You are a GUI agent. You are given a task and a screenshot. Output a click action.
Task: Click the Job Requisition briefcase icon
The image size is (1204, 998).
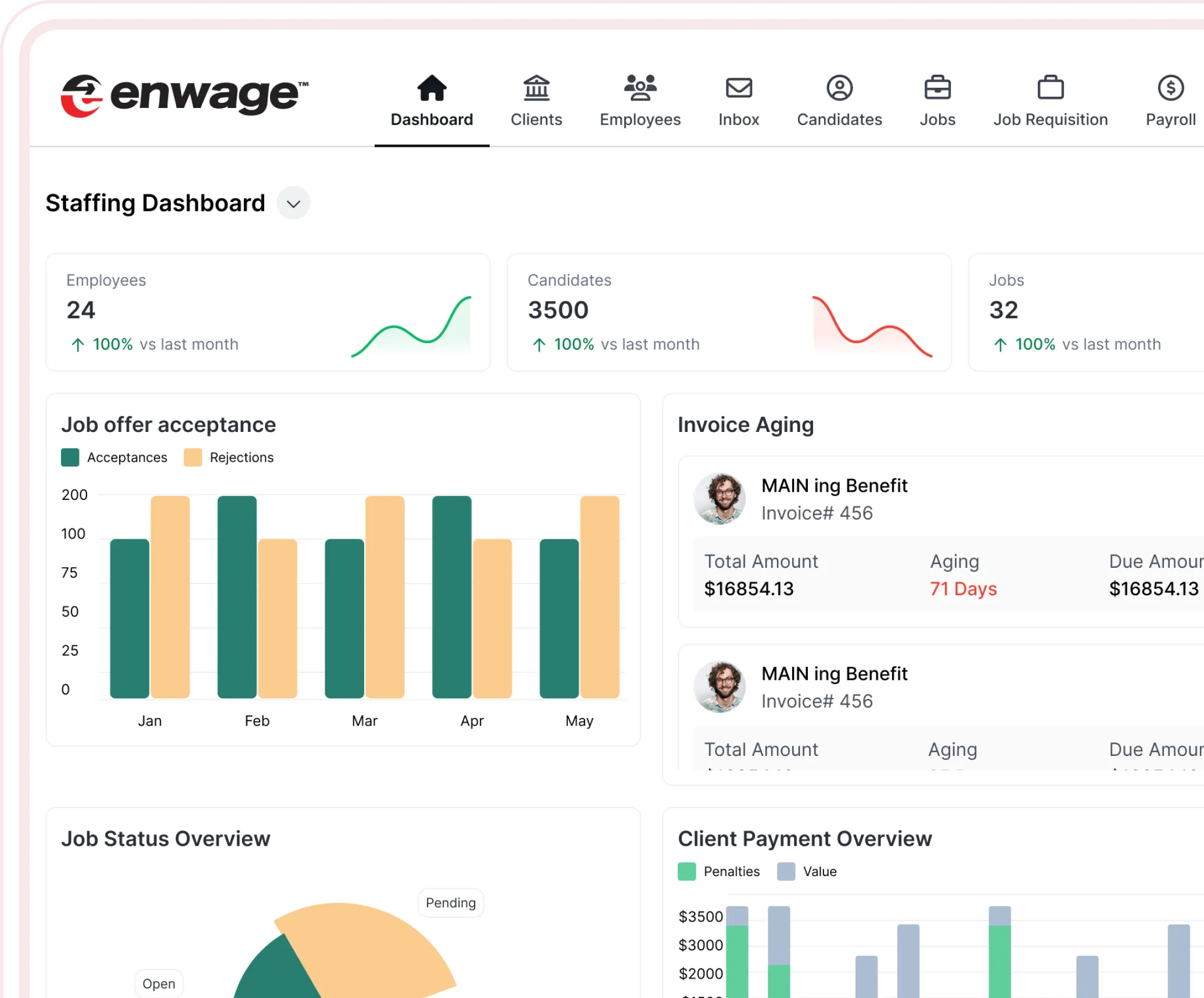coord(1050,88)
